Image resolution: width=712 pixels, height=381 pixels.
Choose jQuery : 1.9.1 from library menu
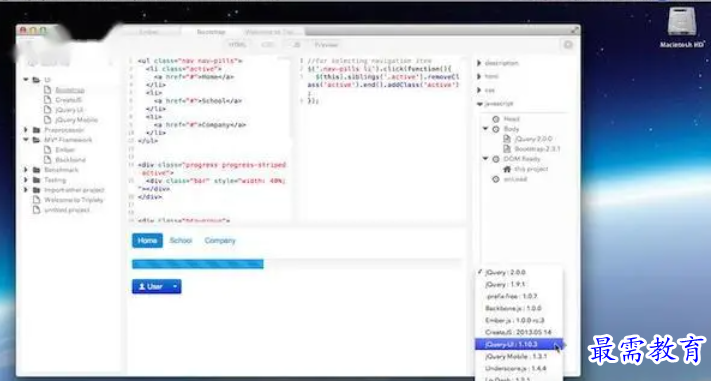(519, 284)
